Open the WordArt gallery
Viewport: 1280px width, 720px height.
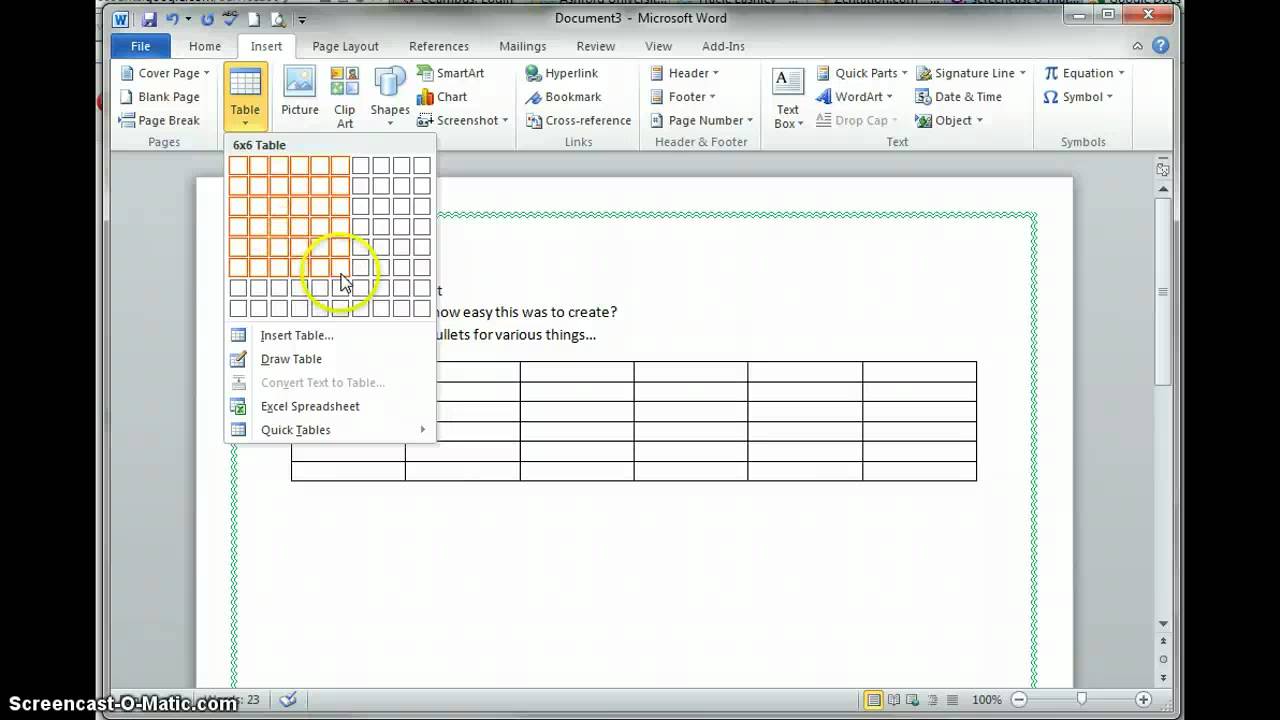[x=855, y=97]
